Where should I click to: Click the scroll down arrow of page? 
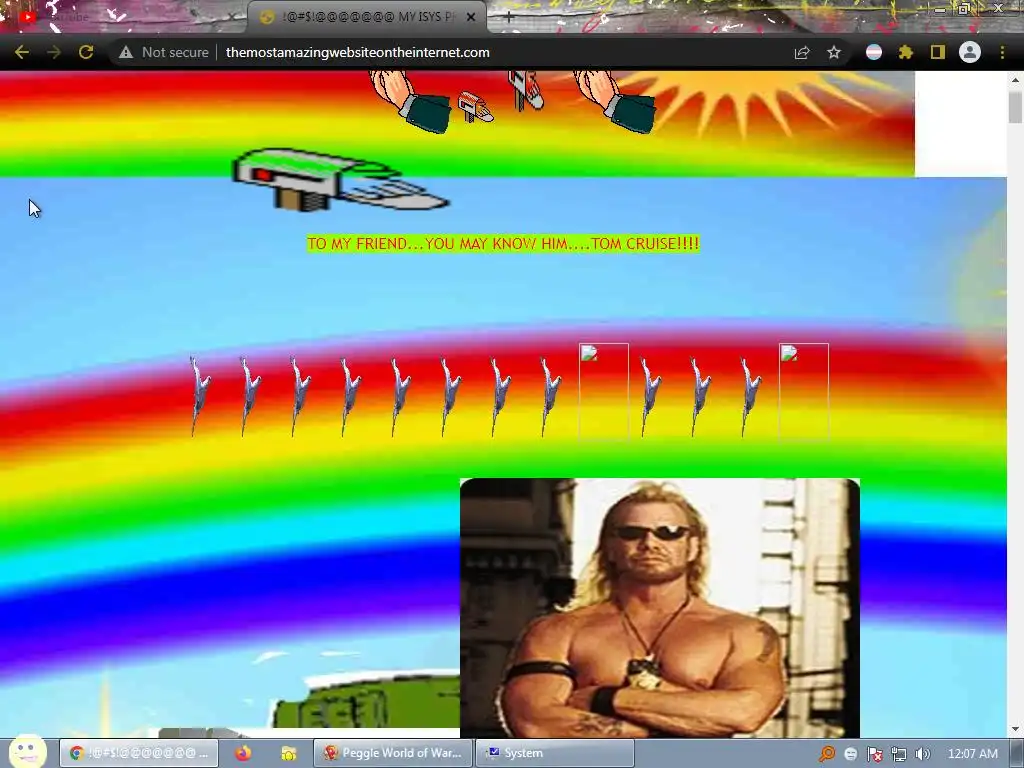(x=1015, y=729)
